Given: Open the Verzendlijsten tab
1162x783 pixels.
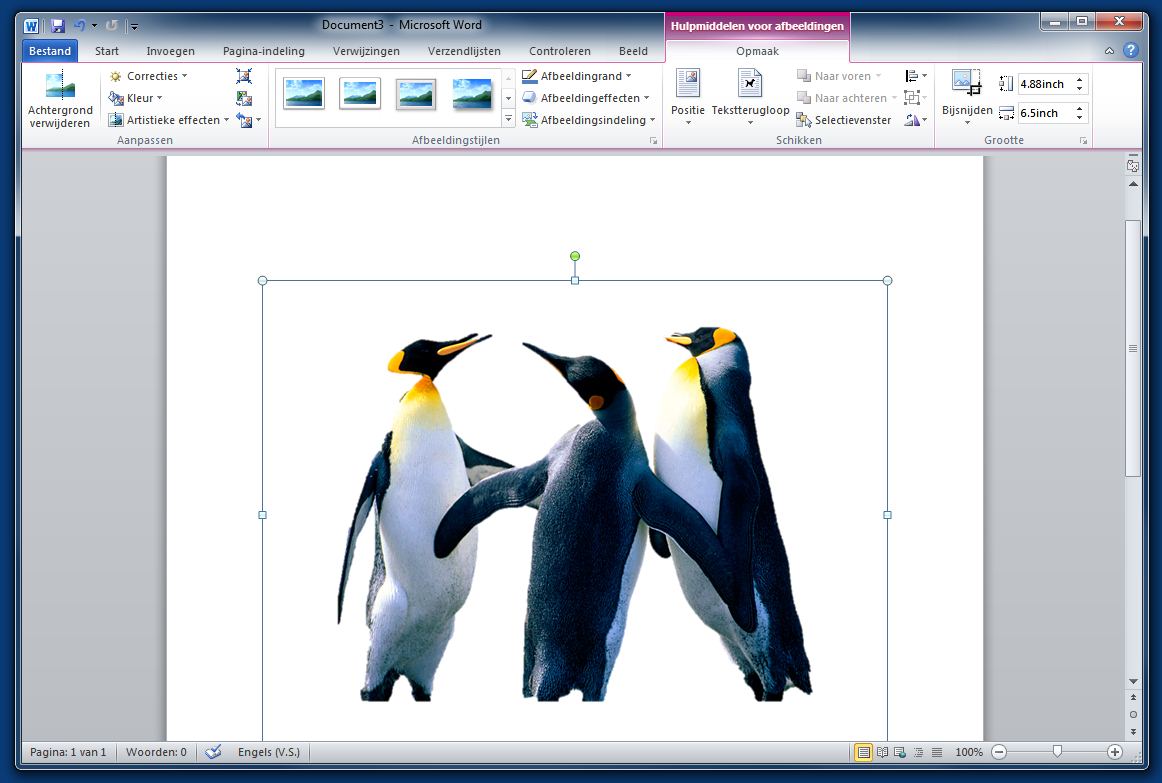Looking at the screenshot, I should (464, 51).
